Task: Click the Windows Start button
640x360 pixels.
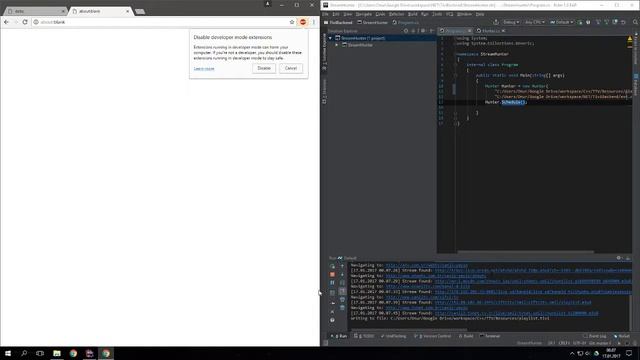Action: pyautogui.click(x=8, y=353)
